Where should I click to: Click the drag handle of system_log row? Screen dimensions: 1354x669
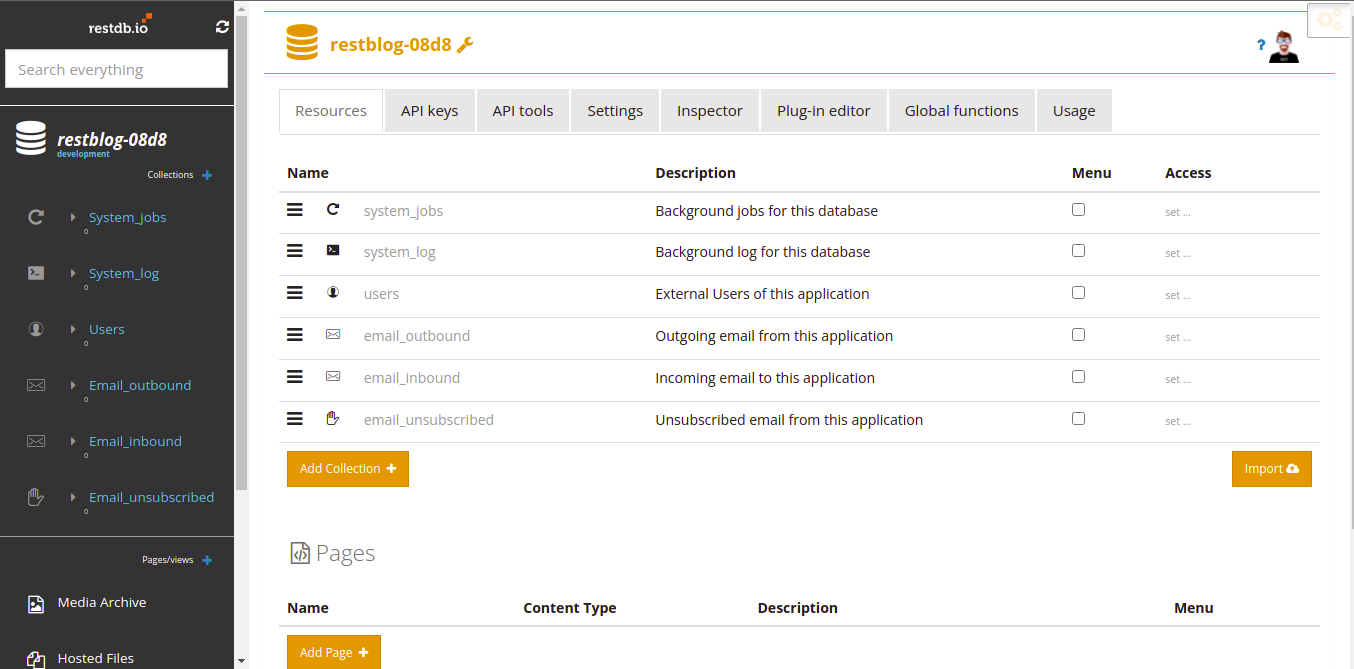coord(295,251)
